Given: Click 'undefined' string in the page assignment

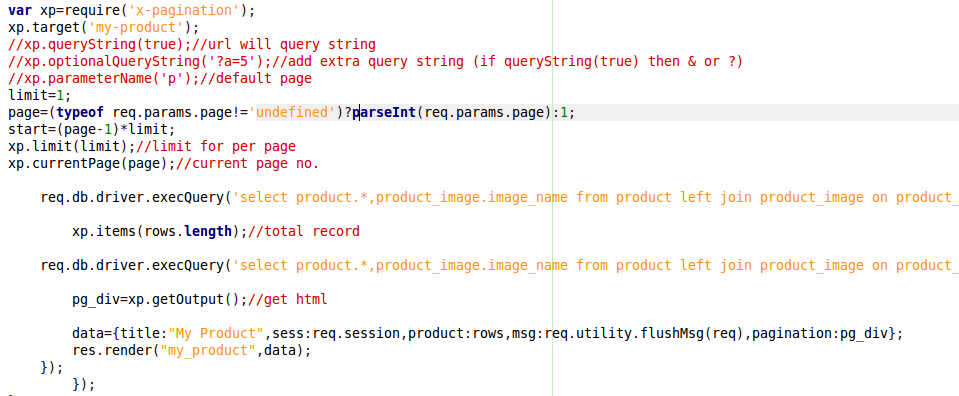Looking at the screenshot, I should click(x=292, y=113).
